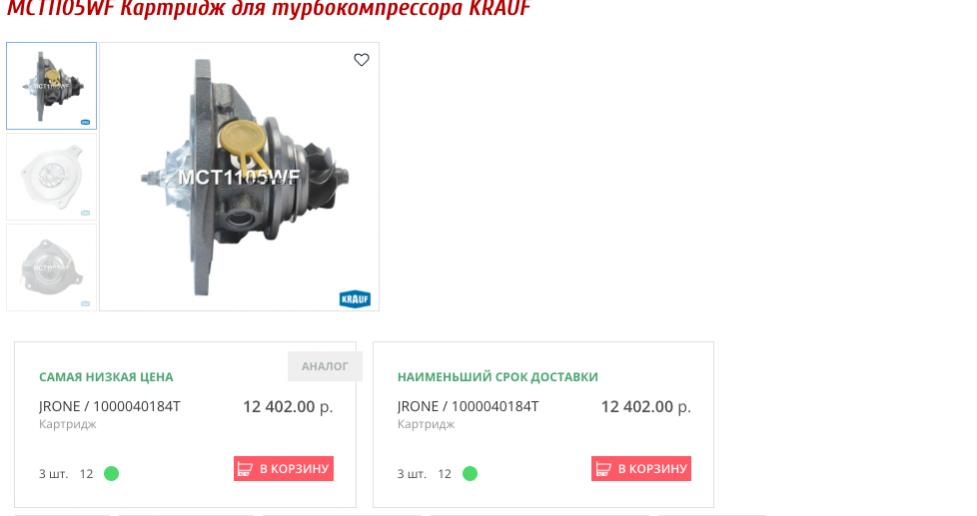
Task: Select the first cartridge side-view thumbnail
Action: click(x=52, y=86)
